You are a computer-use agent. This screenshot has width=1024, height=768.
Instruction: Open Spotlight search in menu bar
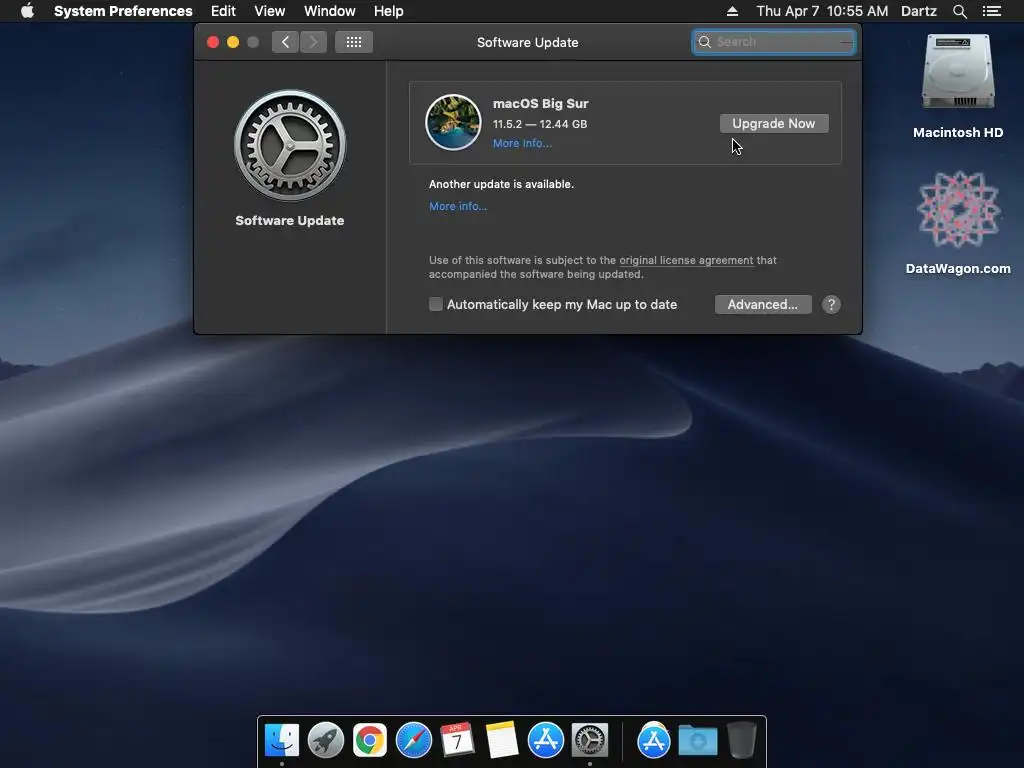(x=959, y=11)
